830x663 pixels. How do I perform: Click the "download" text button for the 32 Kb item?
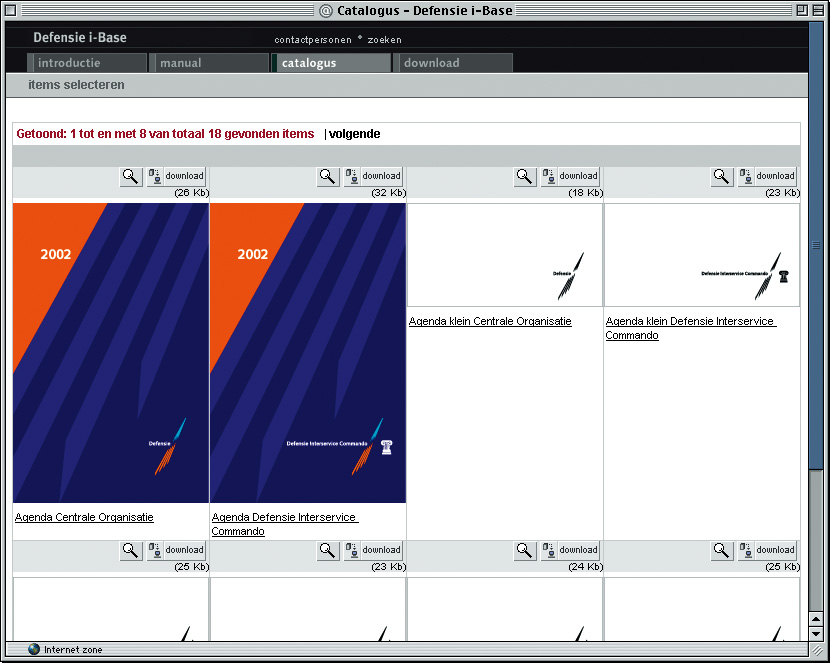click(x=381, y=176)
